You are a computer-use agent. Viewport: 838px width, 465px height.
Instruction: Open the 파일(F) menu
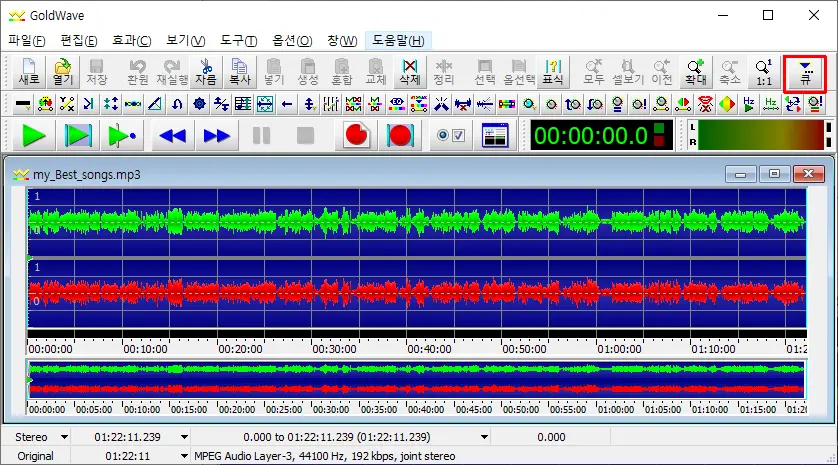click(27, 41)
